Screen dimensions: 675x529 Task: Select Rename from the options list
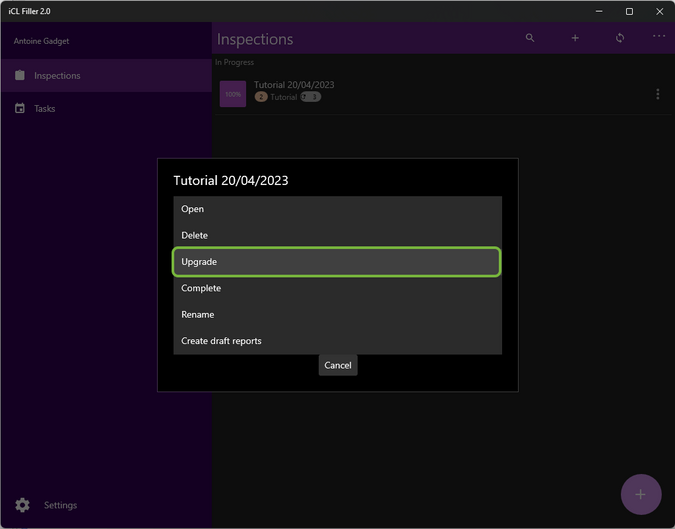[338, 314]
